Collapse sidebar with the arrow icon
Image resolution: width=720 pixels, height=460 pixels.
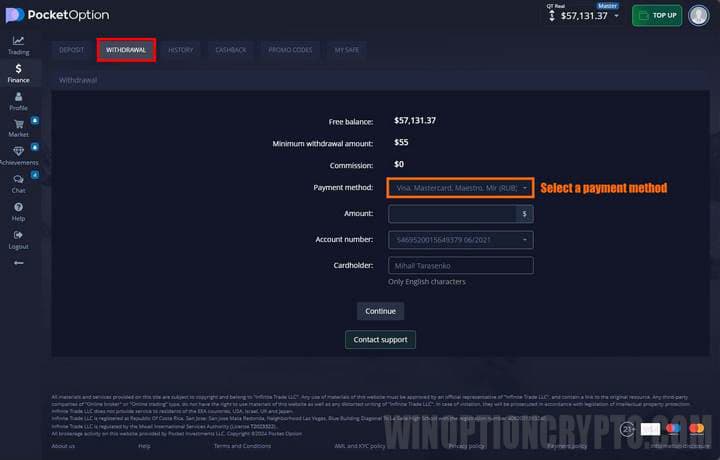click(x=18, y=262)
